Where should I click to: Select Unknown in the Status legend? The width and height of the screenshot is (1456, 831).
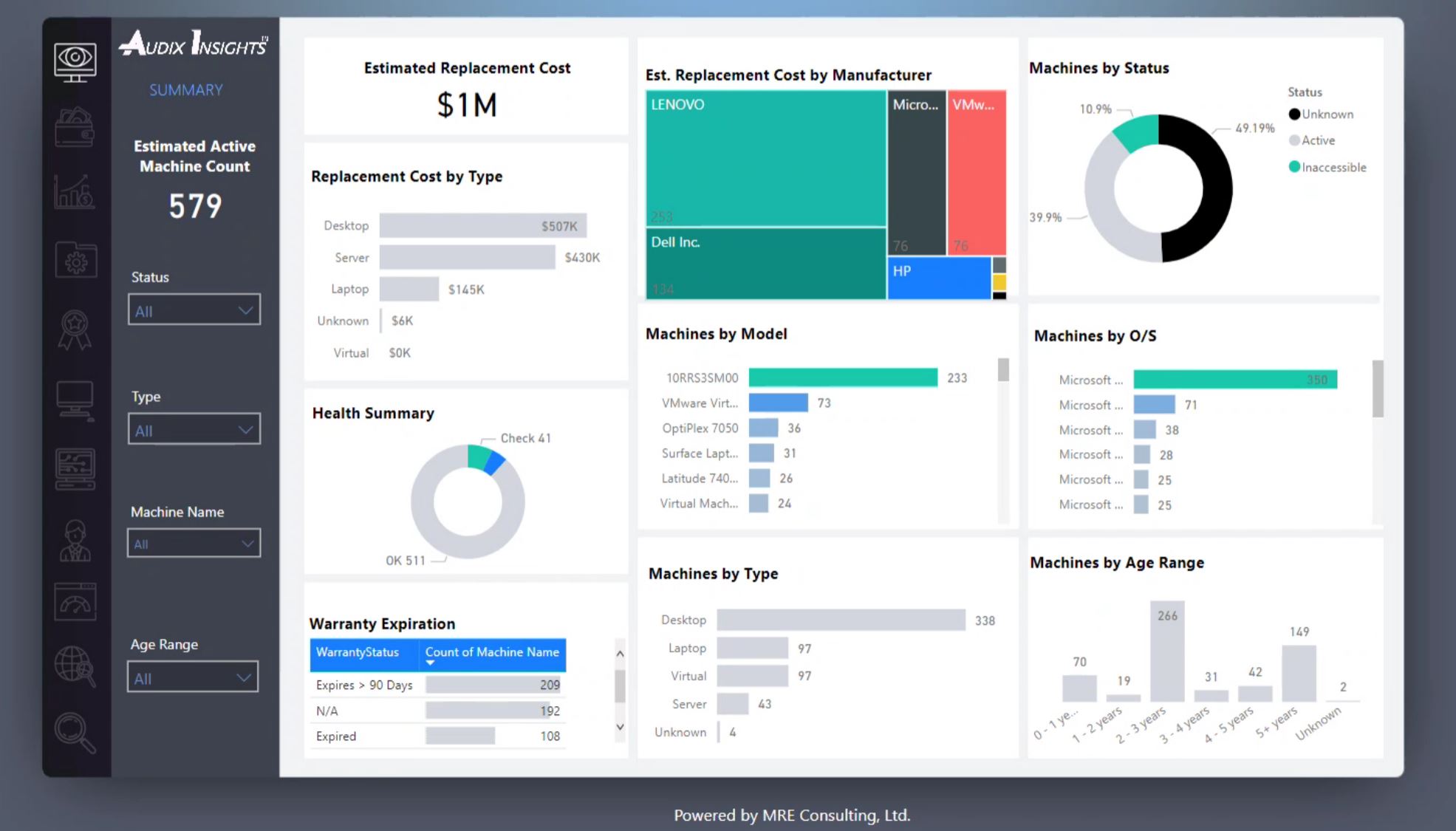[x=1321, y=114]
